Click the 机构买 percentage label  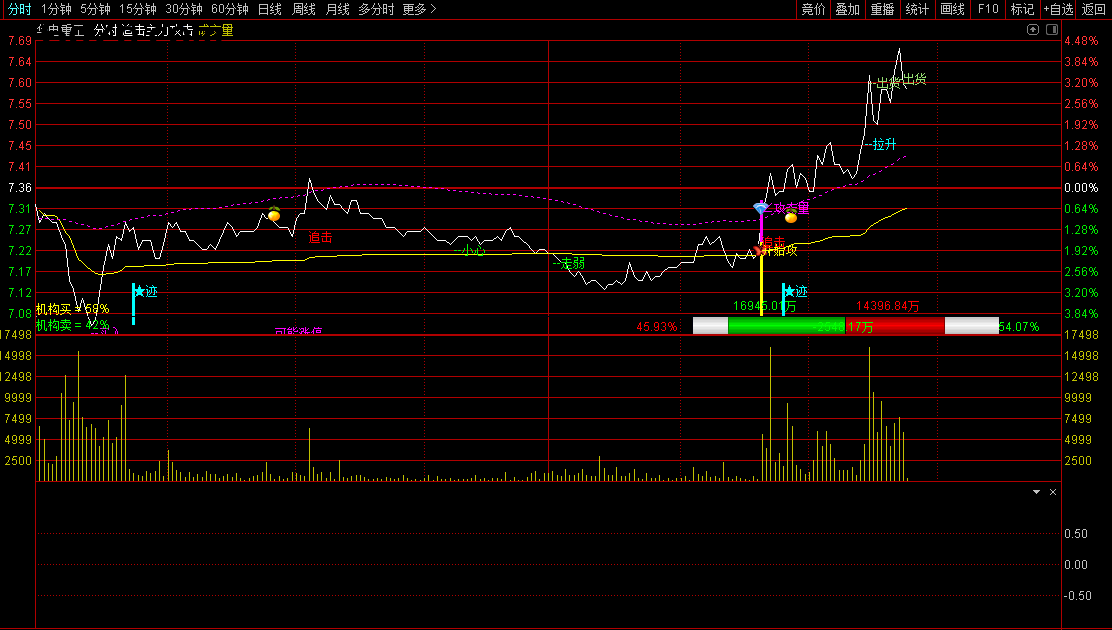pos(72,309)
